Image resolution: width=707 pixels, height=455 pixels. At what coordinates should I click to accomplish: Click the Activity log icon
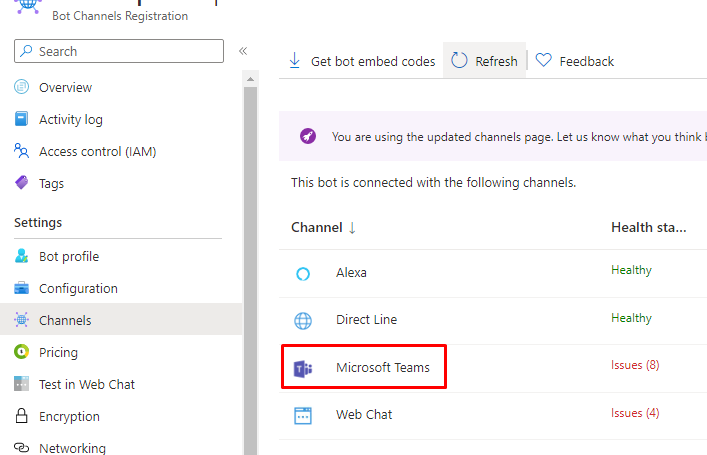click(x=22, y=119)
